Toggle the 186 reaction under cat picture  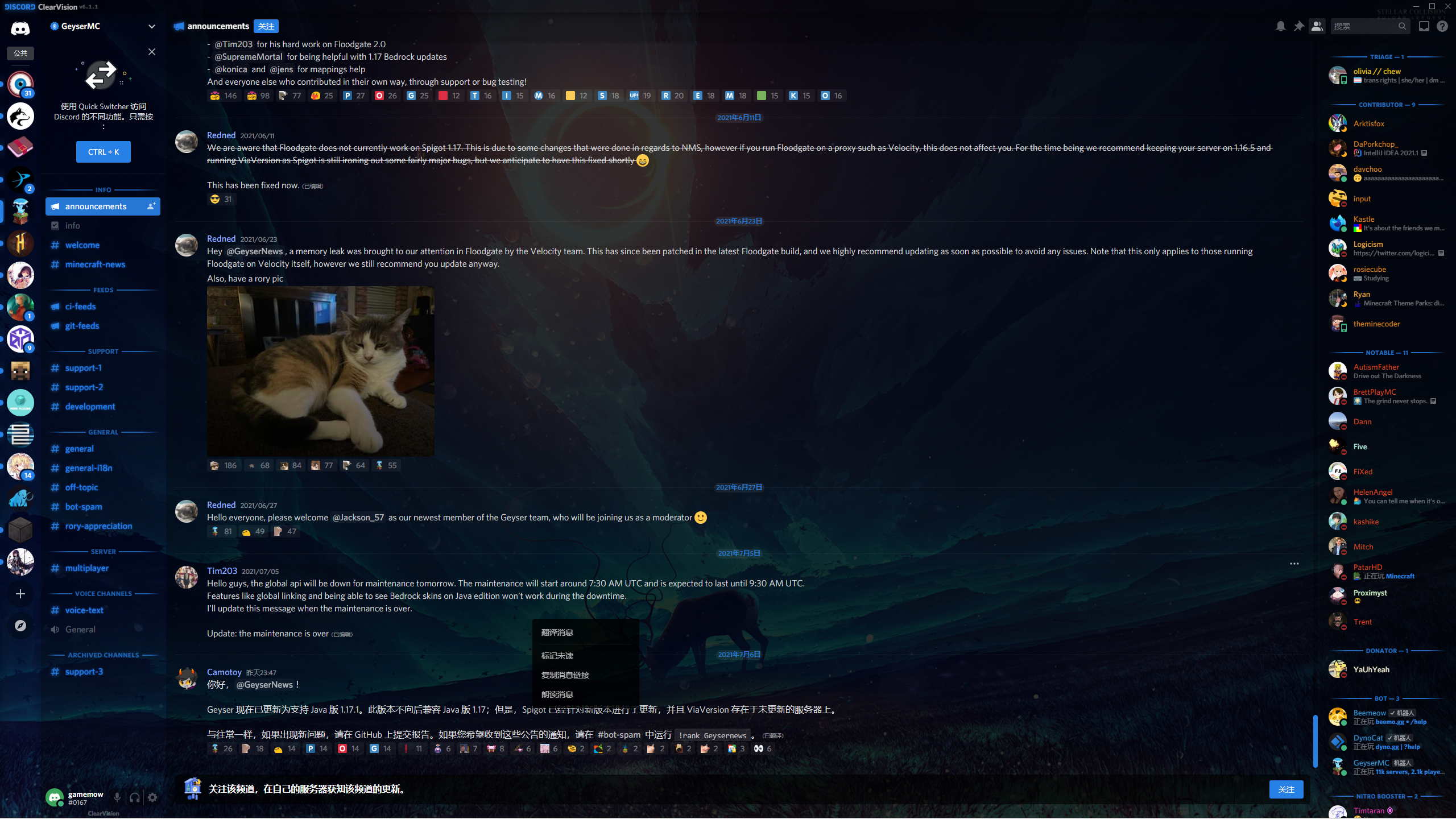click(x=223, y=465)
